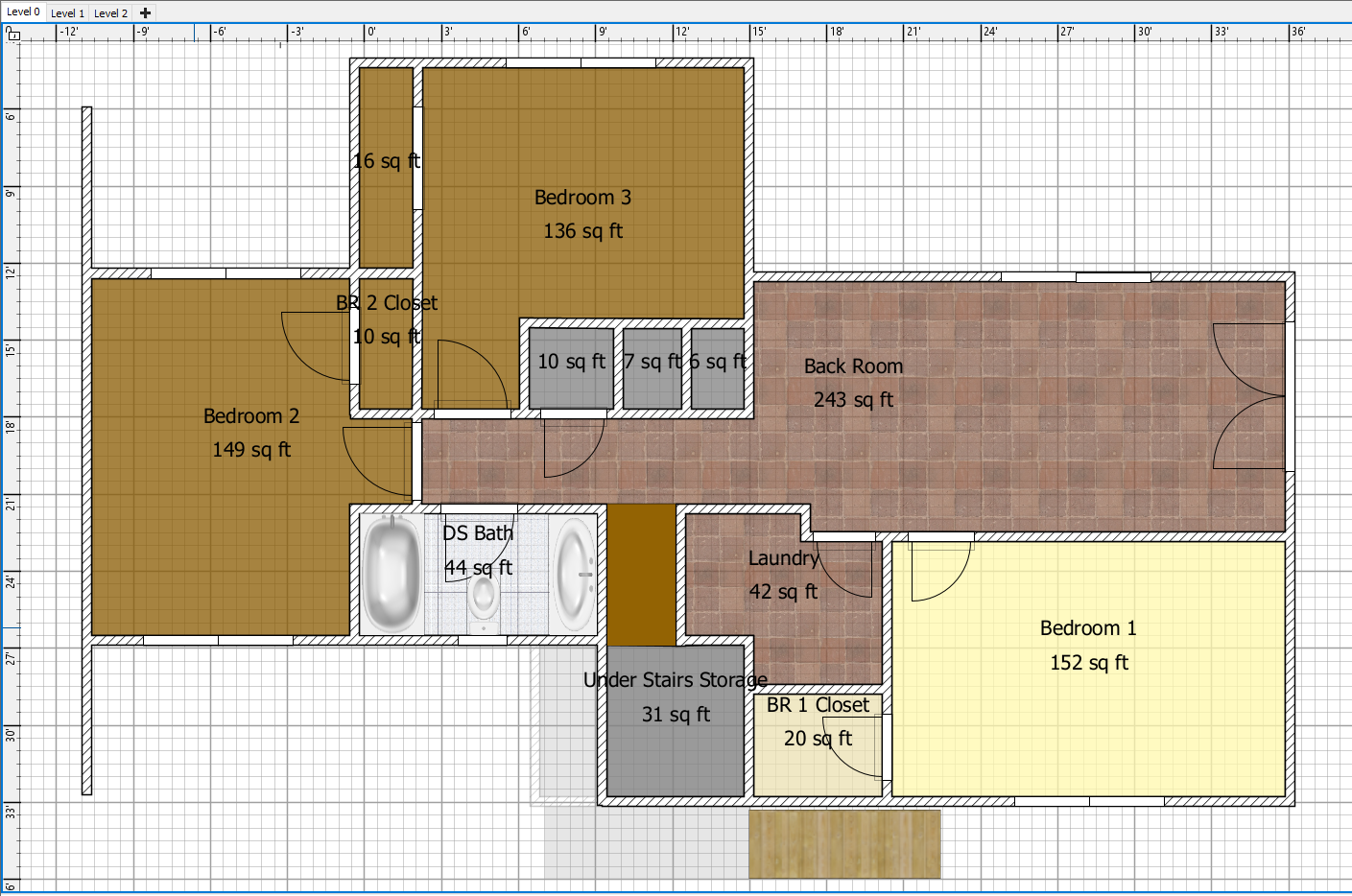Click the 149 sq ft area label
The image size is (1352, 896).
point(251,450)
